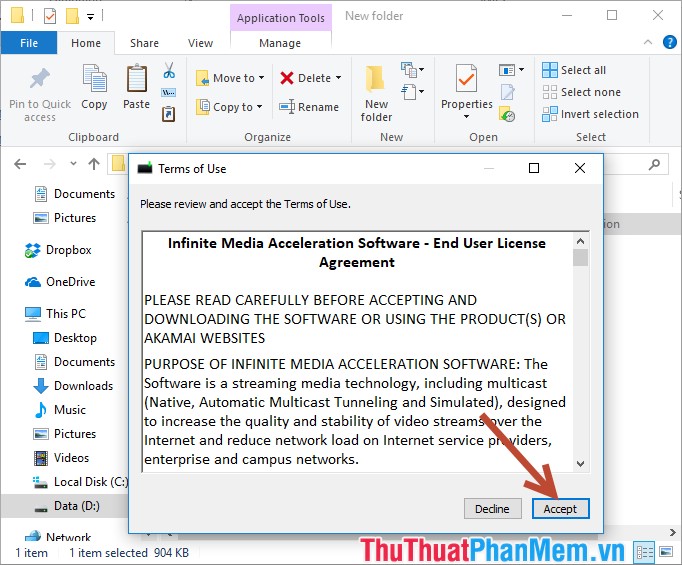The width and height of the screenshot is (682, 565).
Task: Open Videos folder in navigation pane
Action: tap(61, 458)
